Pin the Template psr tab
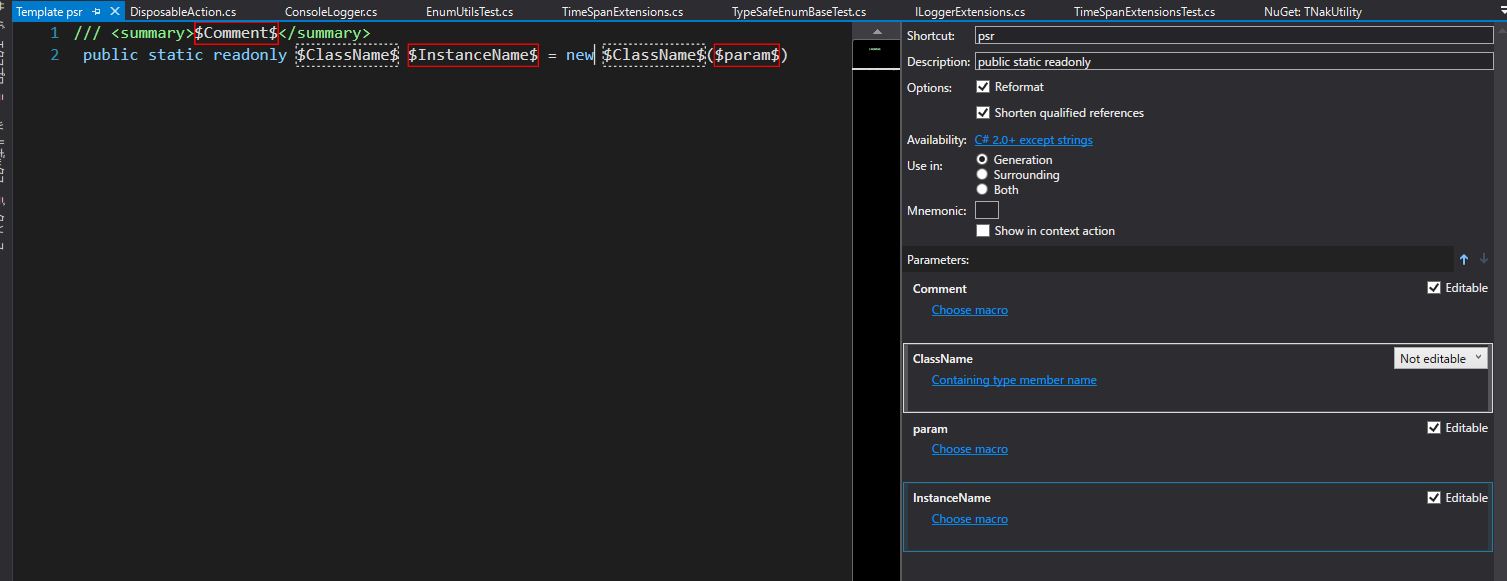The width and height of the screenshot is (1507, 581). coord(97,12)
